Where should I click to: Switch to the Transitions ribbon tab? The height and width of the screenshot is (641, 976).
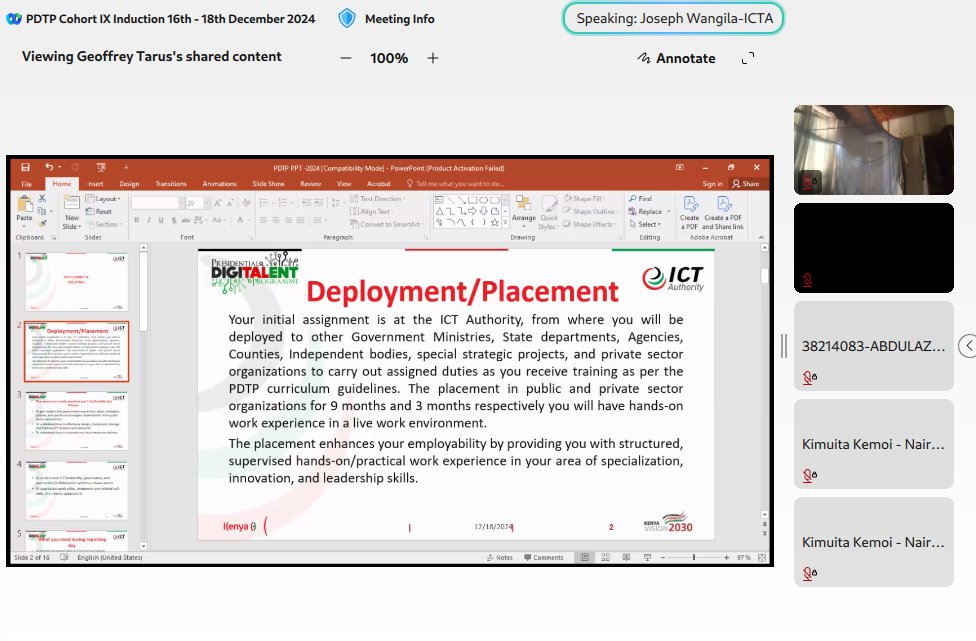pyautogui.click(x=171, y=184)
